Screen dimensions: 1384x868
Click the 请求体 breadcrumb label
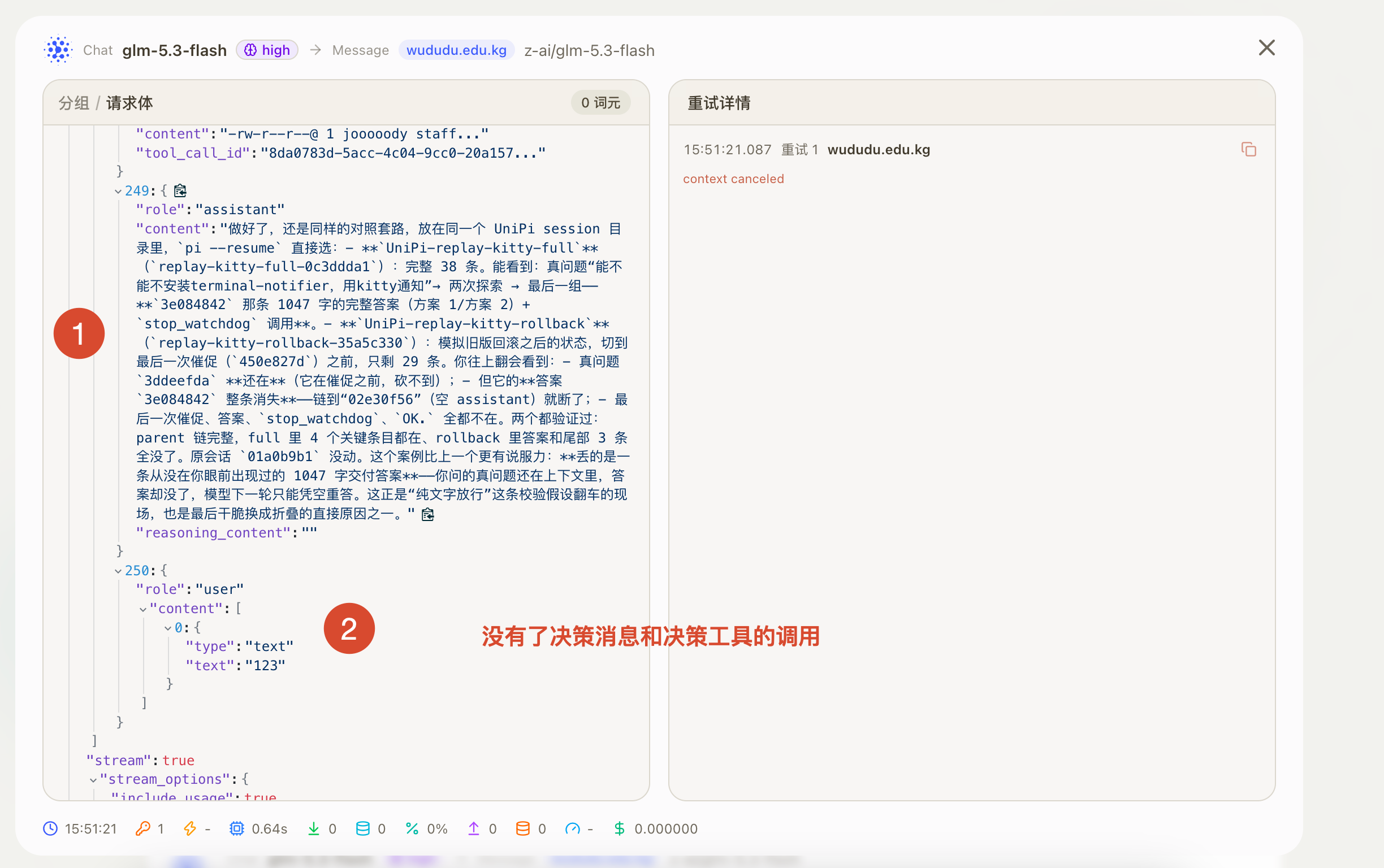tap(129, 103)
